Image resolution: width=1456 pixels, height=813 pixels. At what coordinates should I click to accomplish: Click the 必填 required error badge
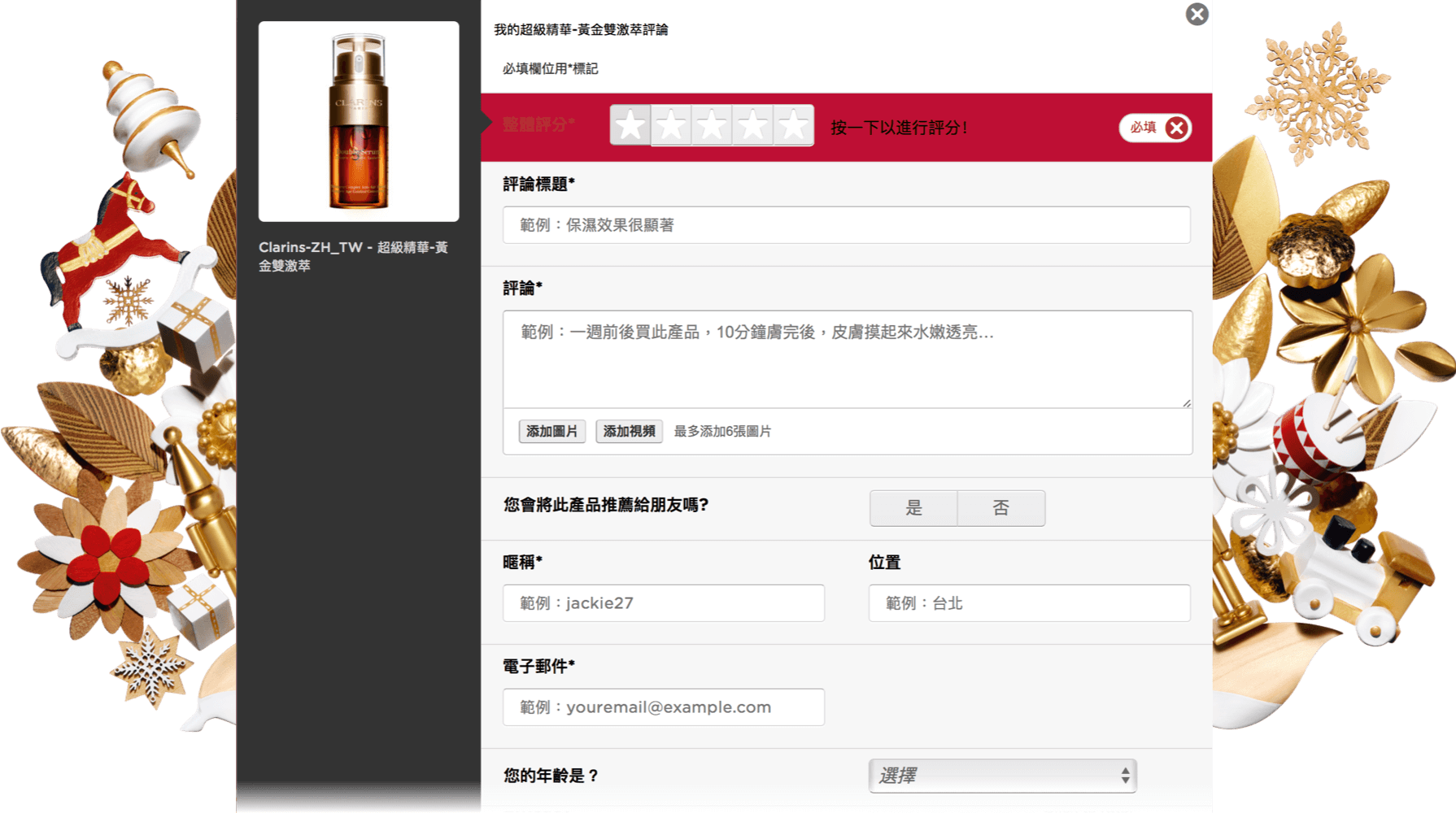(x=1155, y=128)
